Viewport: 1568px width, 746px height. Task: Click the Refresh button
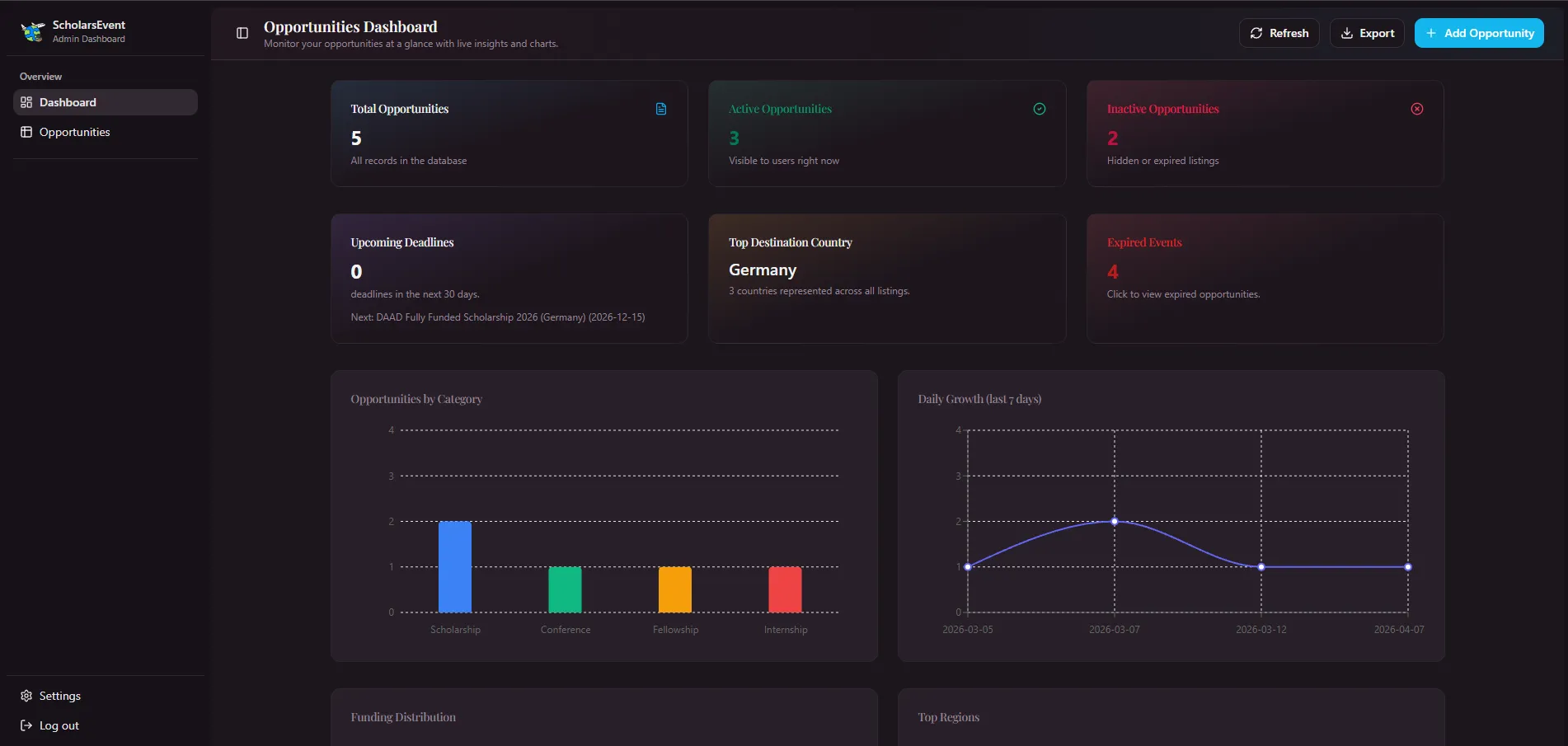point(1279,33)
